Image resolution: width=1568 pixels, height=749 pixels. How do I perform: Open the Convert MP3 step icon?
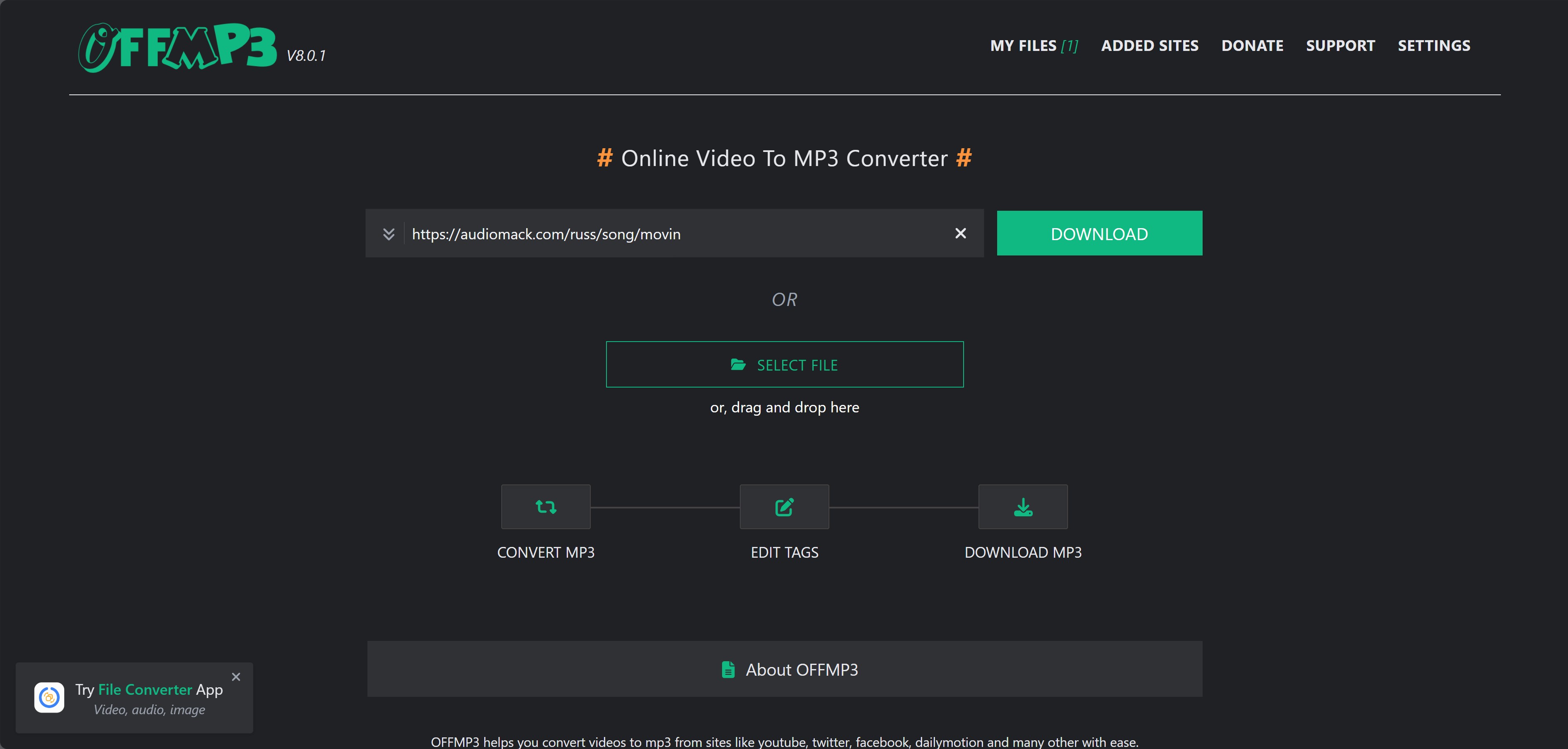pyautogui.click(x=546, y=506)
